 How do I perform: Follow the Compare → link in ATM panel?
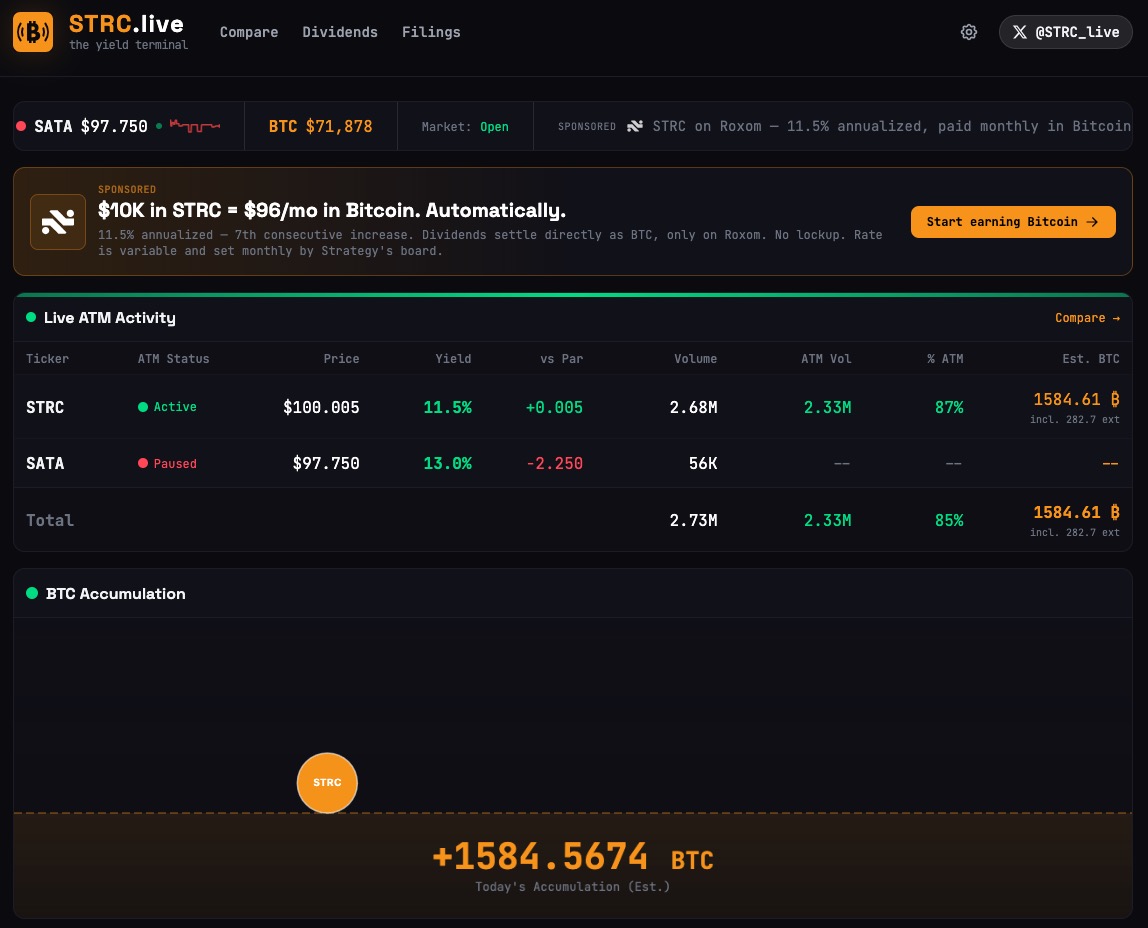(x=1087, y=318)
